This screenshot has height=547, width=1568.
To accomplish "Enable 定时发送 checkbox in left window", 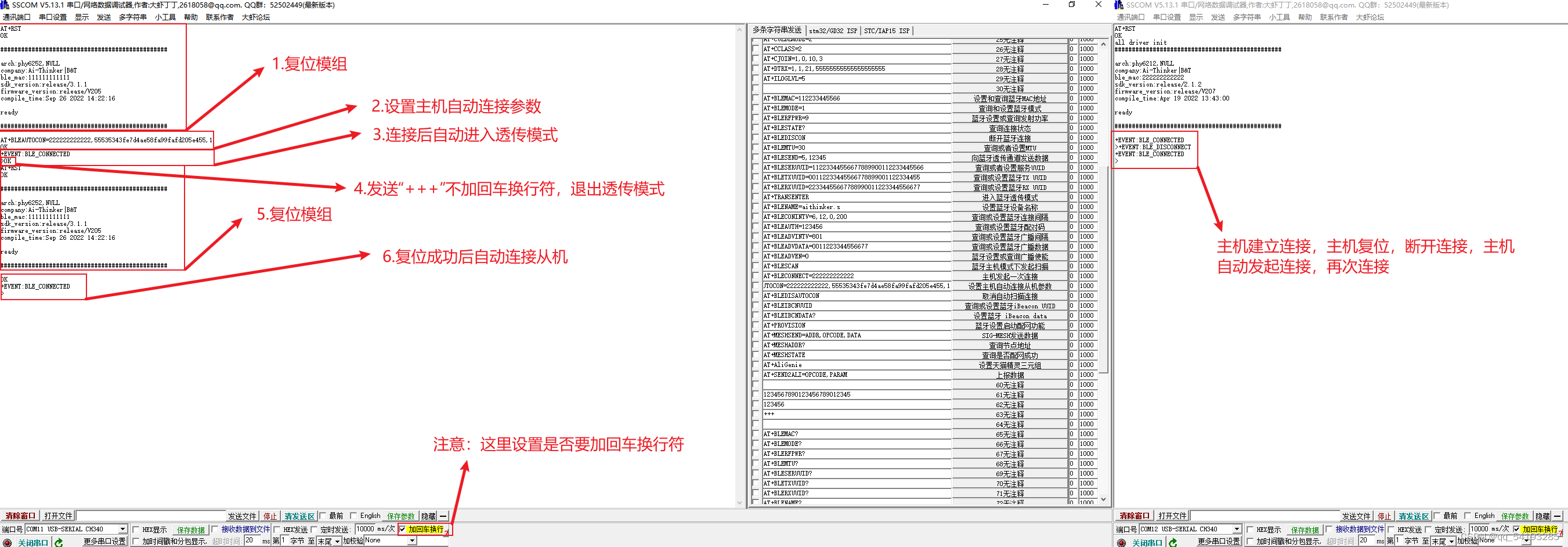I will [x=314, y=530].
